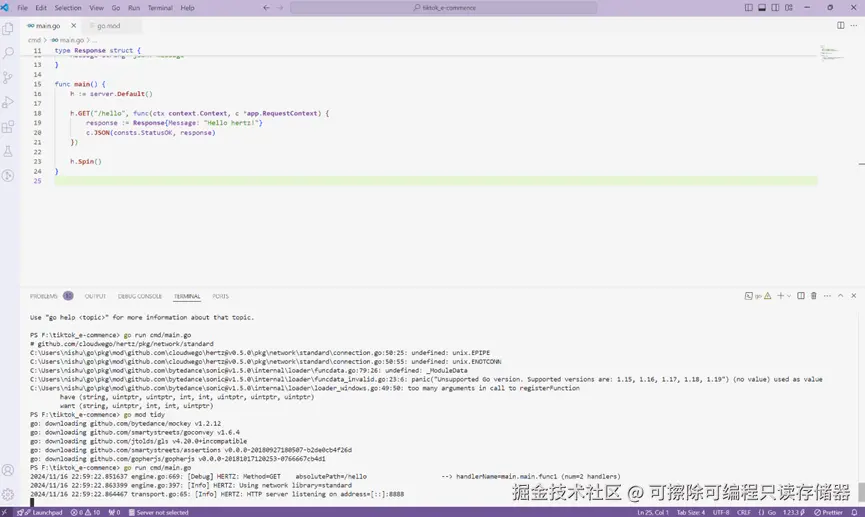Select the Terminal panel tab

click(187, 296)
